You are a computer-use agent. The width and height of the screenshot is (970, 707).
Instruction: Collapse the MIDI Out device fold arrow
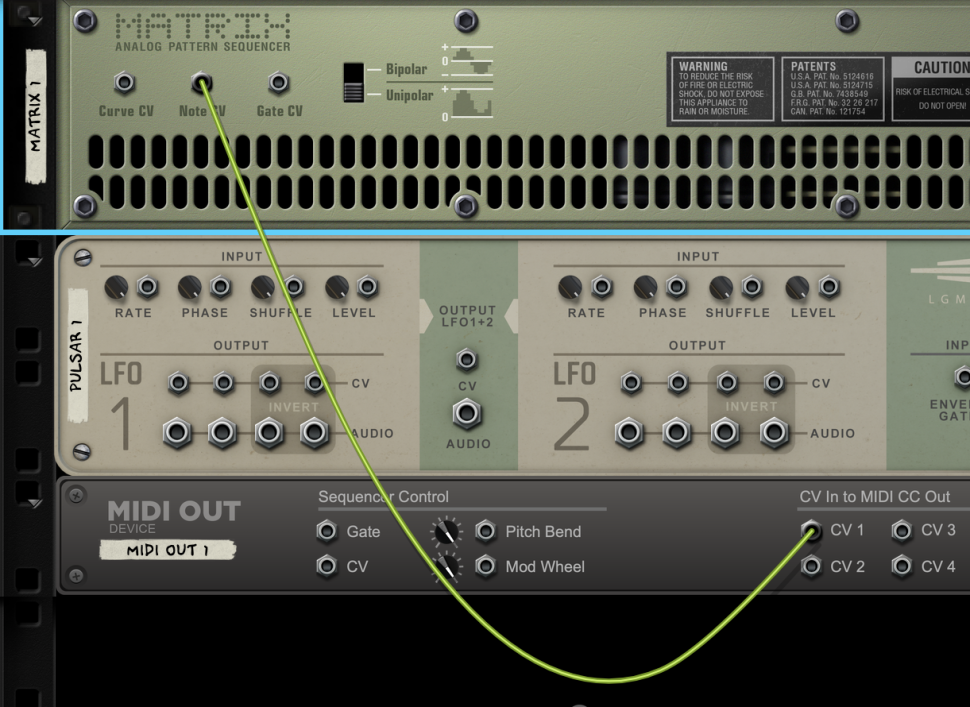pos(36,503)
